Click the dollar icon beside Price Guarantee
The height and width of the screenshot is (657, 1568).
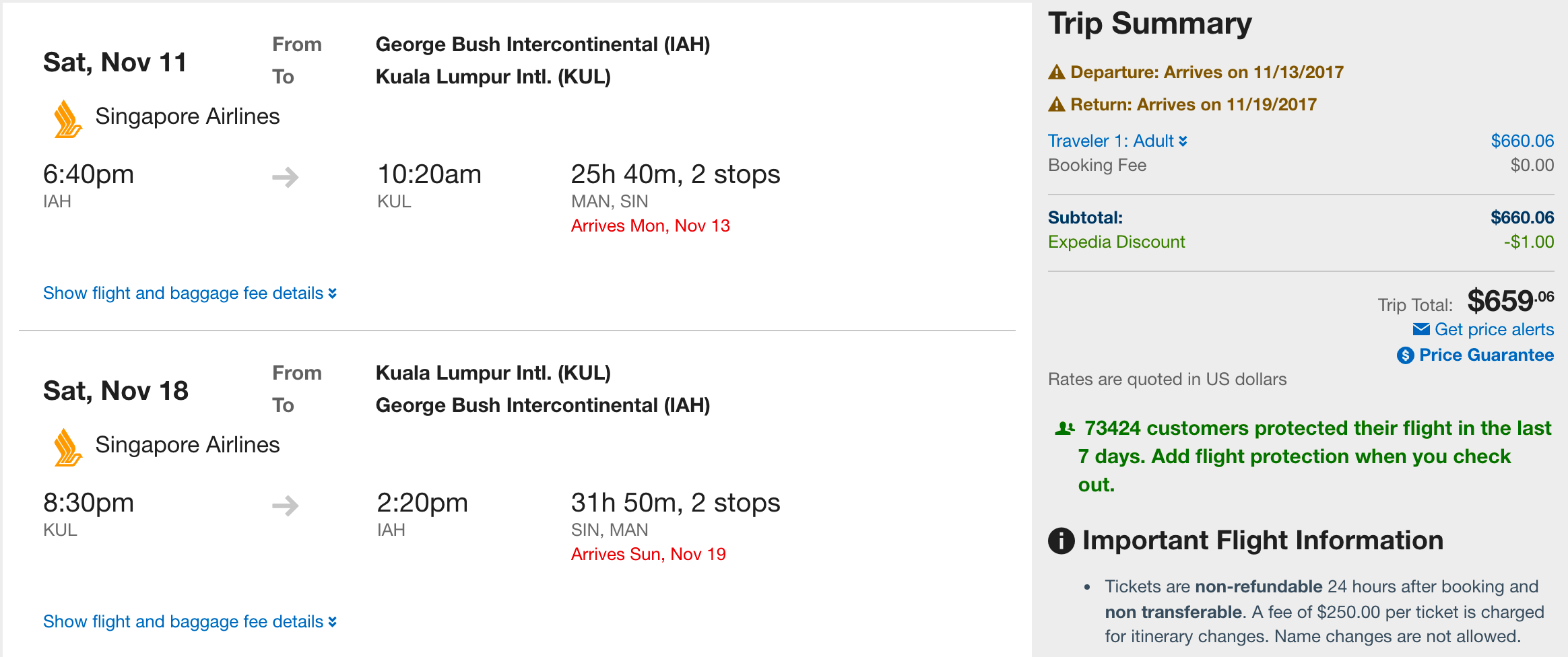click(1406, 355)
